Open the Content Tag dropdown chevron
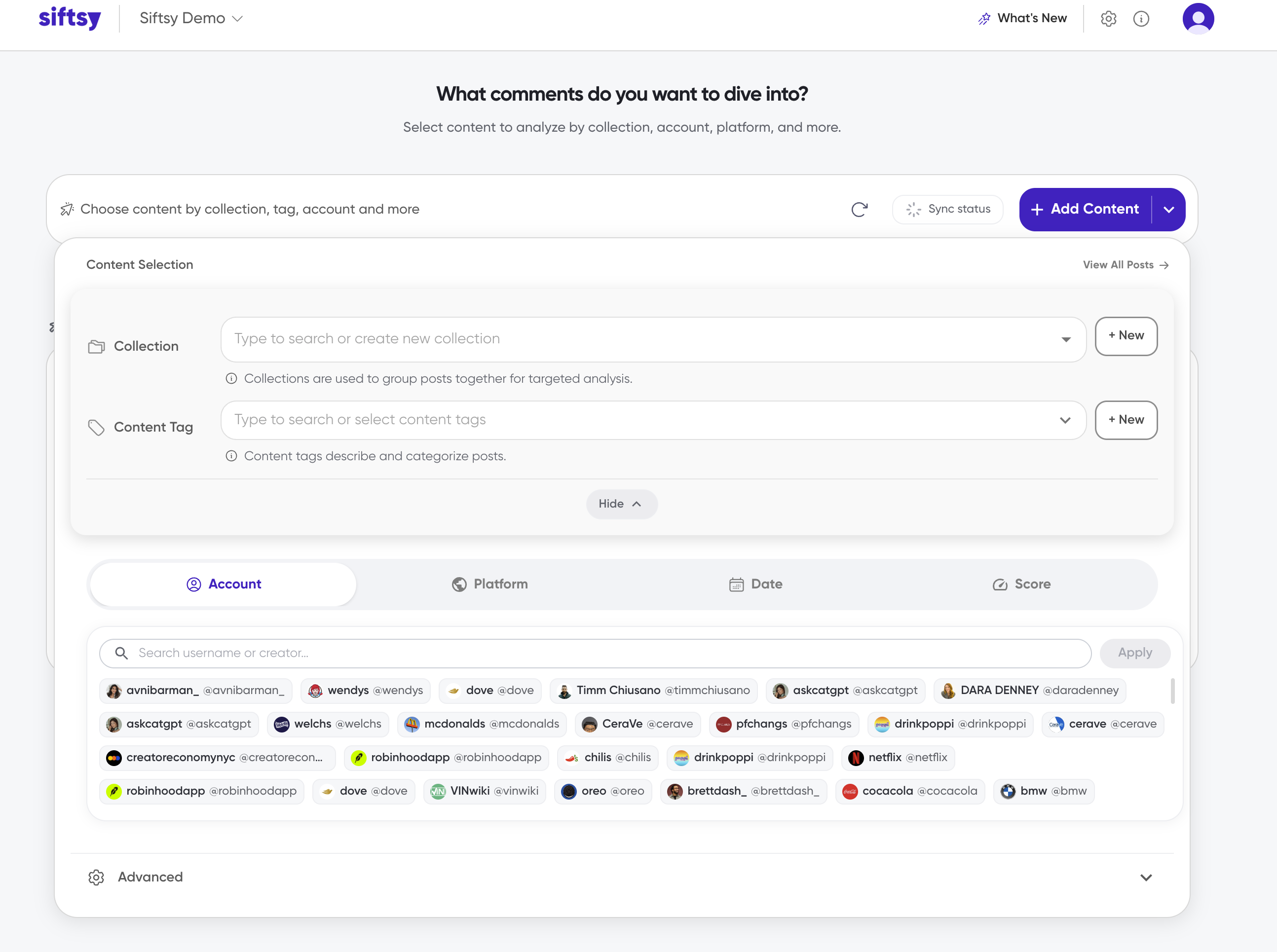Screen dimensions: 1277x952 (1065, 420)
